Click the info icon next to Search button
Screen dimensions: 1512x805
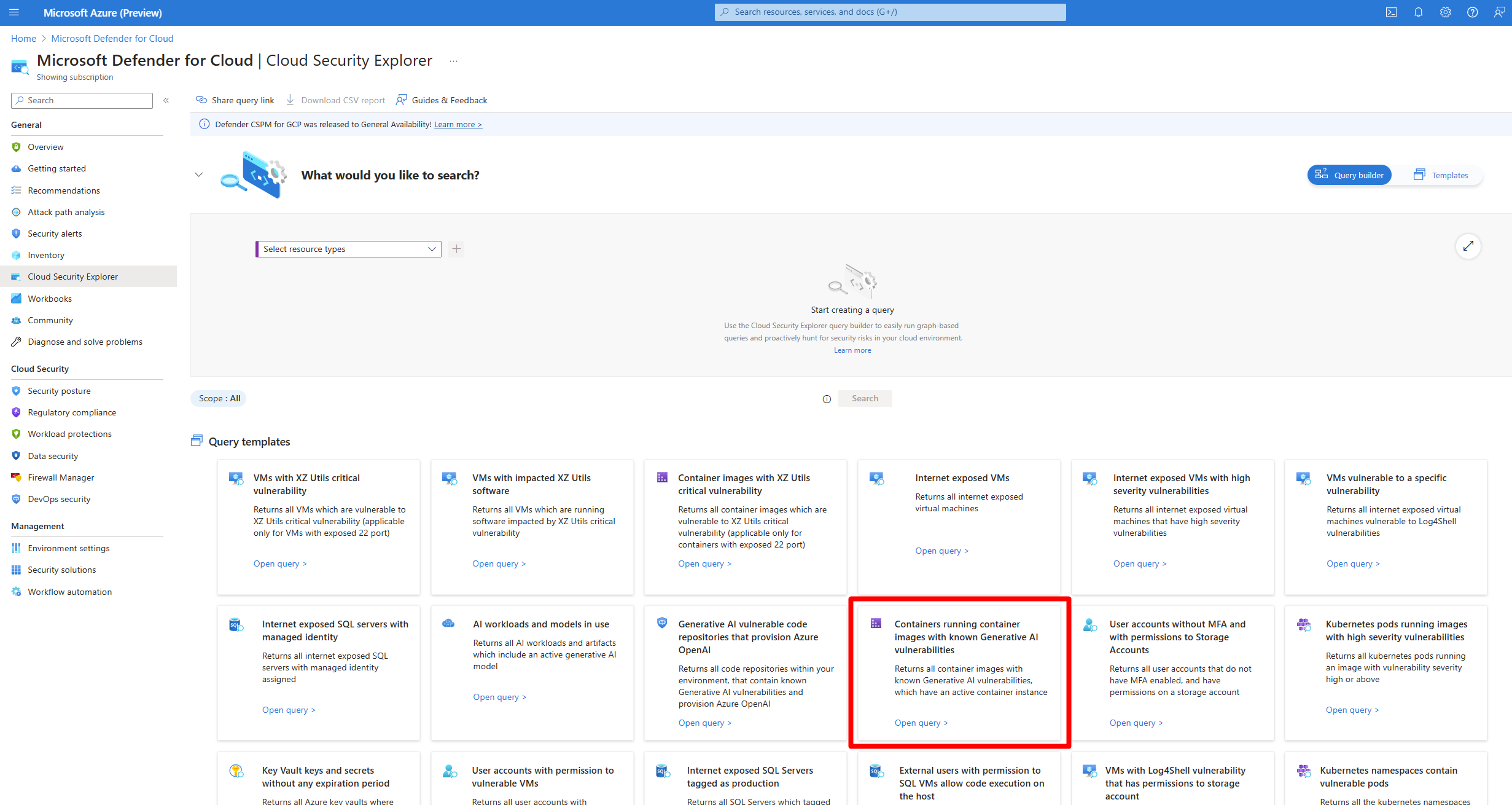point(827,399)
